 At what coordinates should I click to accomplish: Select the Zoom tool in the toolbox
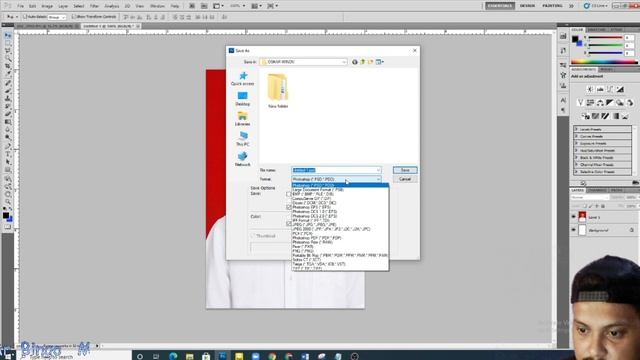point(8,202)
